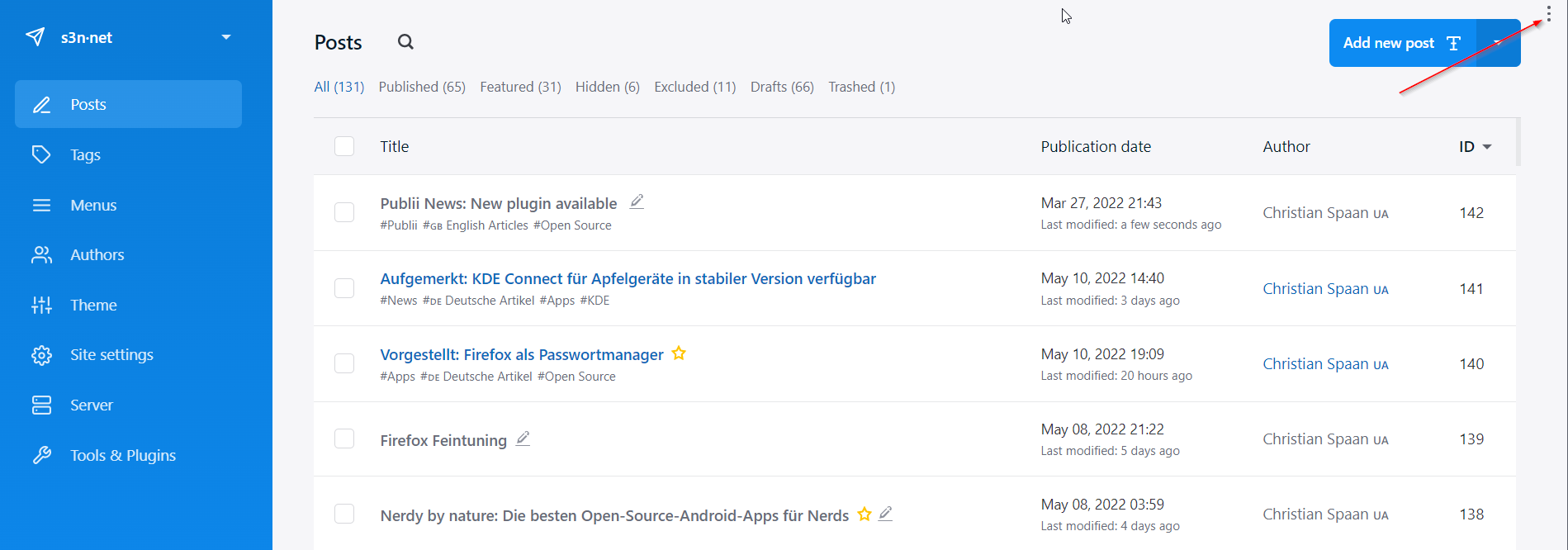The image size is (1568, 550).
Task: Select checkbox for Firefox Feintuning post
Action: pos(344,439)
